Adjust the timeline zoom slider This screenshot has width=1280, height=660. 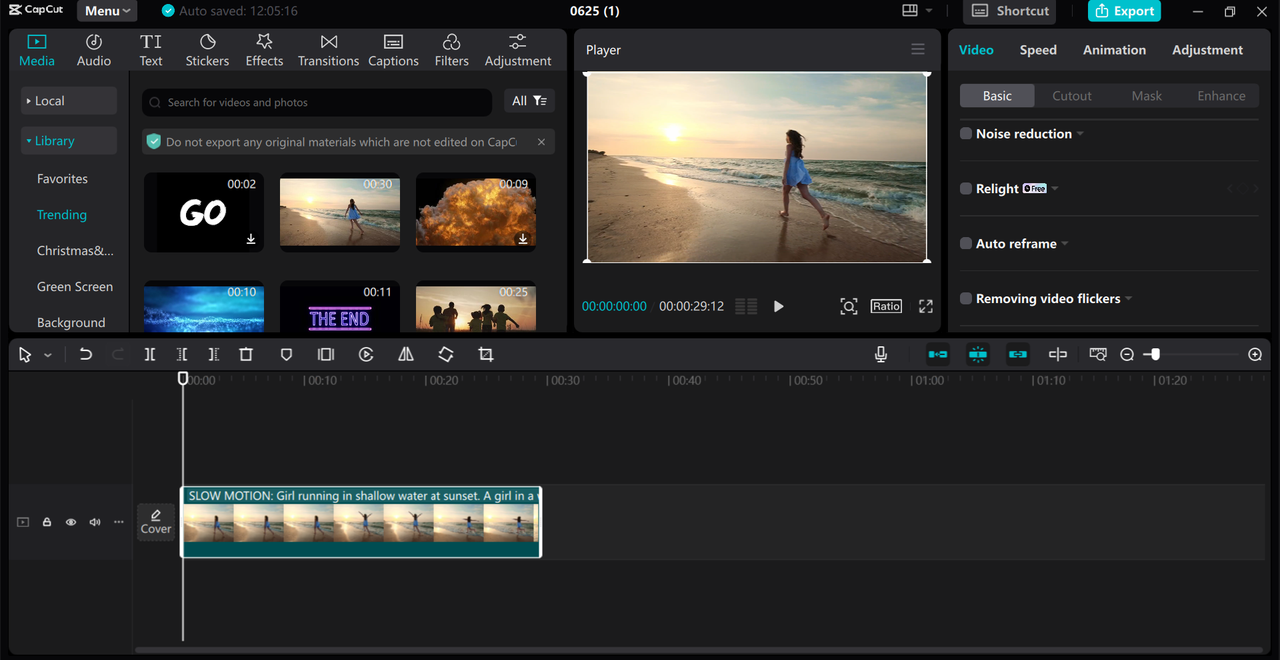point(1153,354)
